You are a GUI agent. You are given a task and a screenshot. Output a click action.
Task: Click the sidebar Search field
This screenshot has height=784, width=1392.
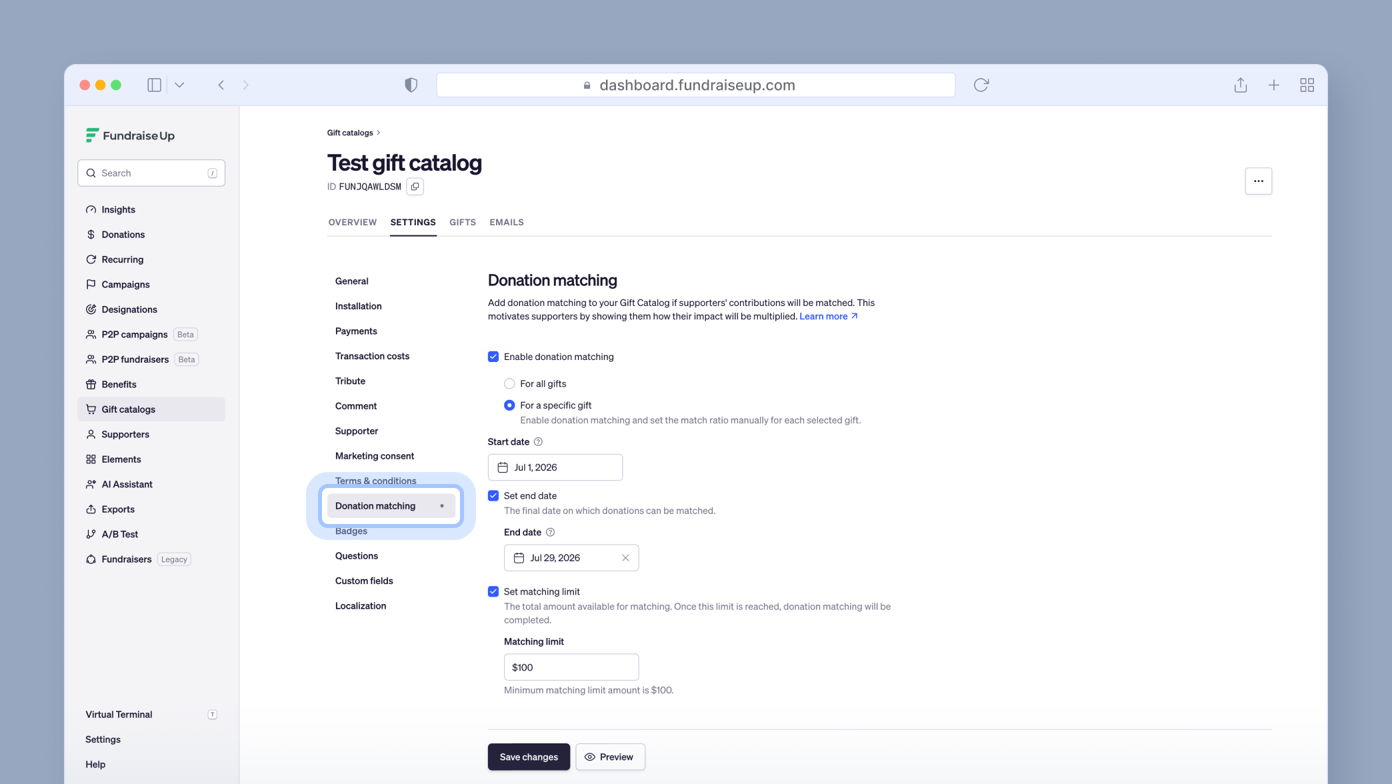coord(151,173)
